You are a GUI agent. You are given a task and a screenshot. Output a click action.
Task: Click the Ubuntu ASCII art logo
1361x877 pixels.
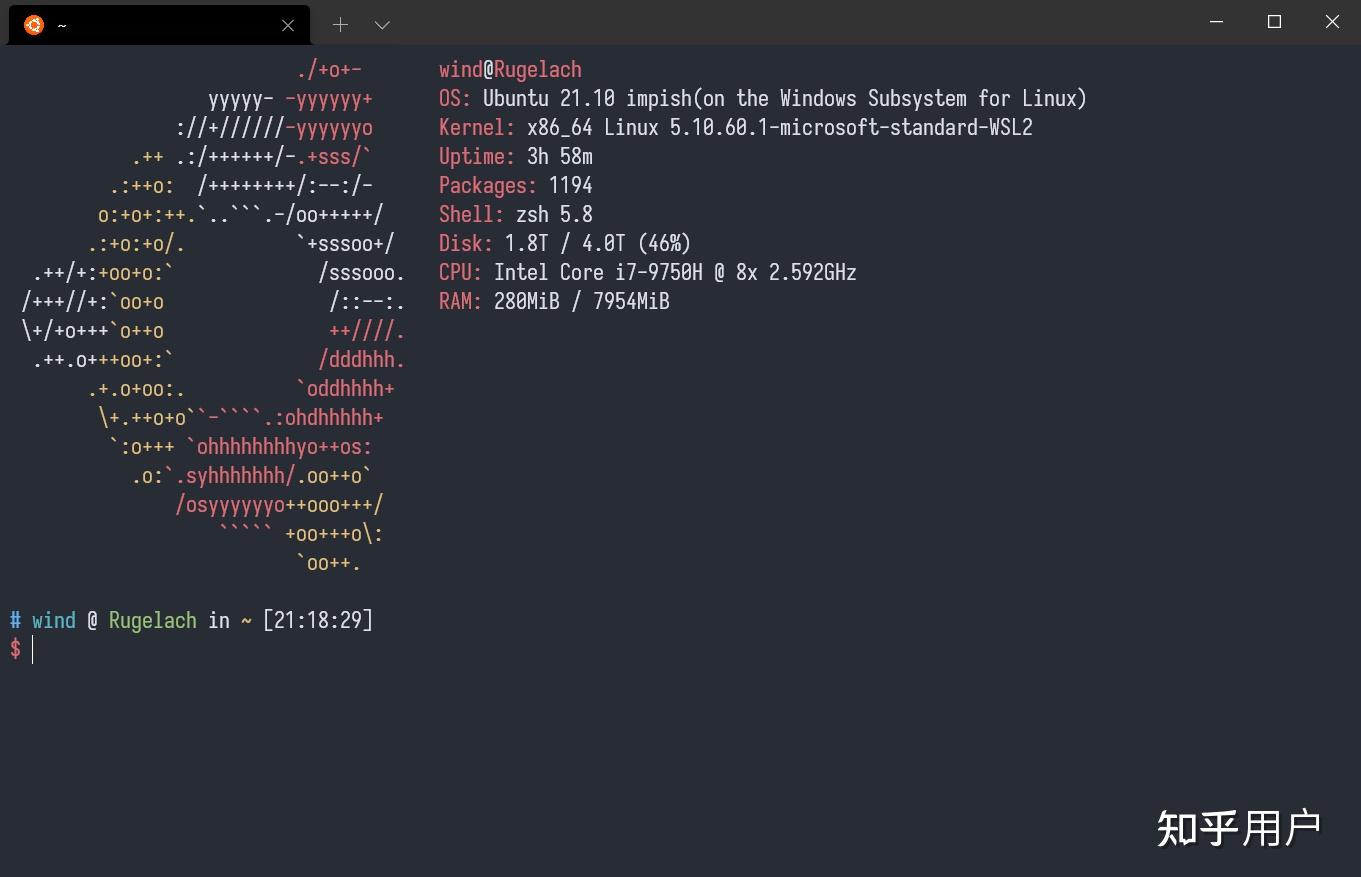[213, 315]
